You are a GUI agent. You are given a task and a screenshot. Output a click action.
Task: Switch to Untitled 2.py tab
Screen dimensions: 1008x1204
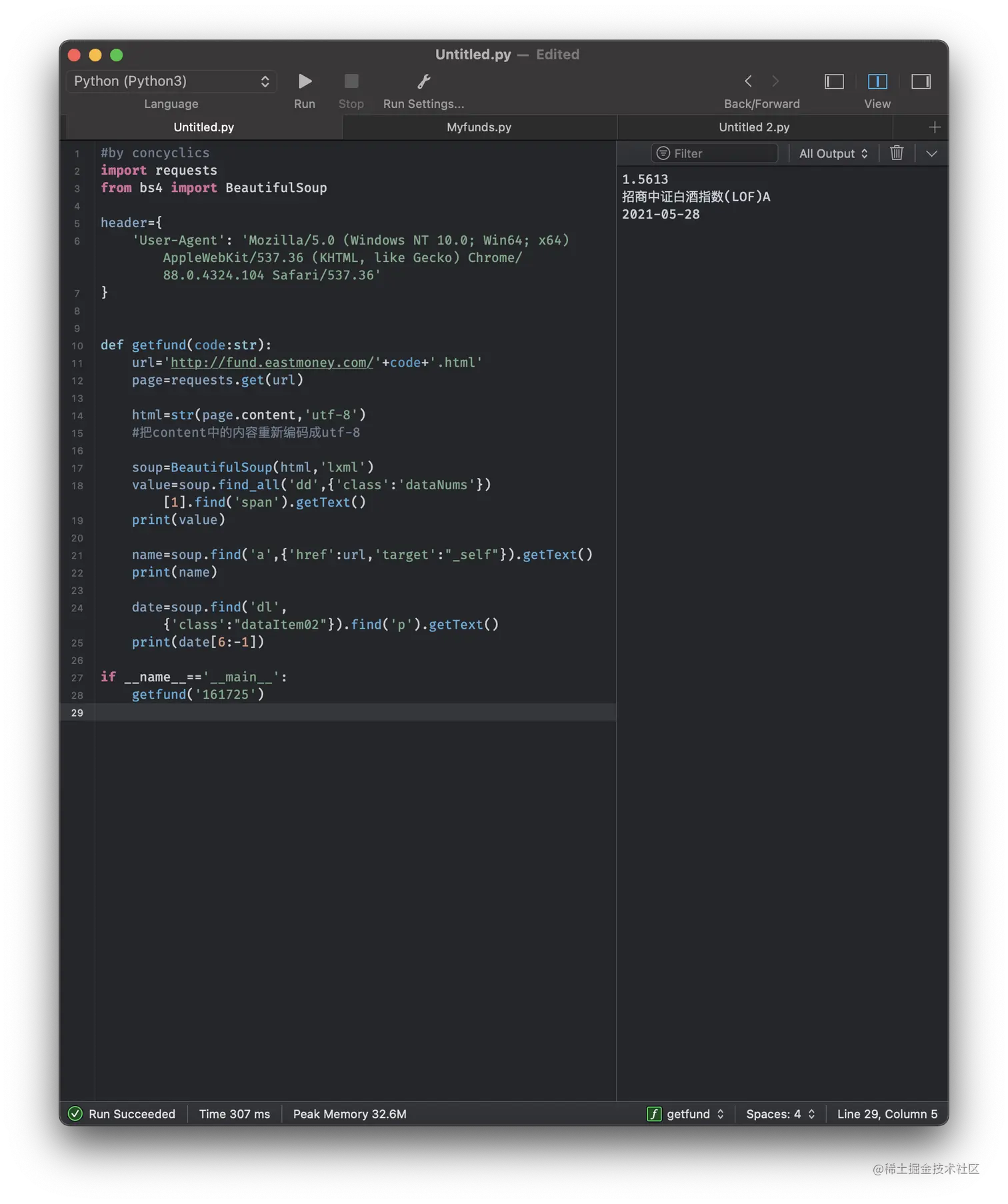(x=754, y=127)
